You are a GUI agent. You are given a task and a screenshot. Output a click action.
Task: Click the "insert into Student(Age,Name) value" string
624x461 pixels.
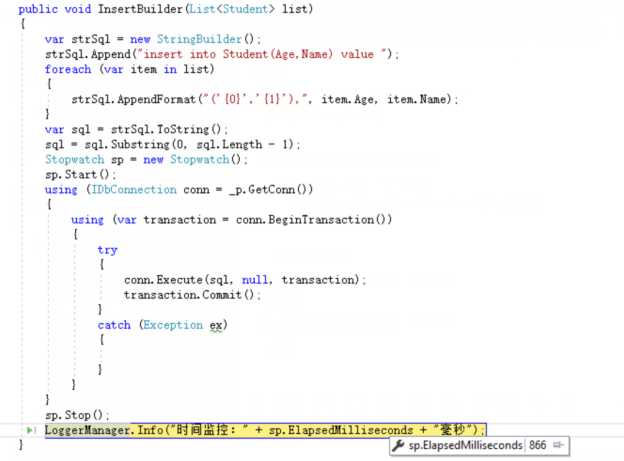pos(262,54)
